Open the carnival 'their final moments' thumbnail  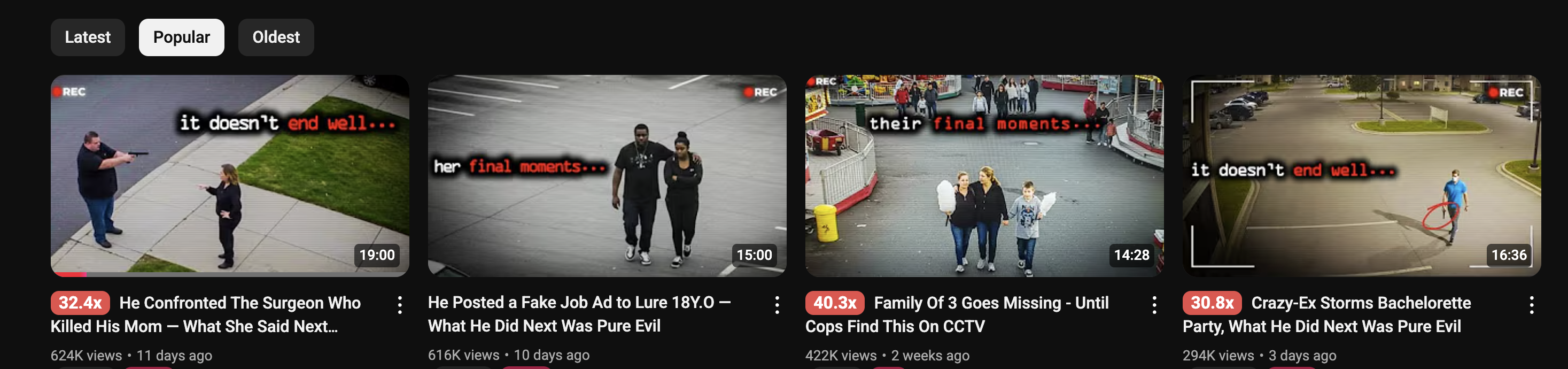click(x=984, y=175)
